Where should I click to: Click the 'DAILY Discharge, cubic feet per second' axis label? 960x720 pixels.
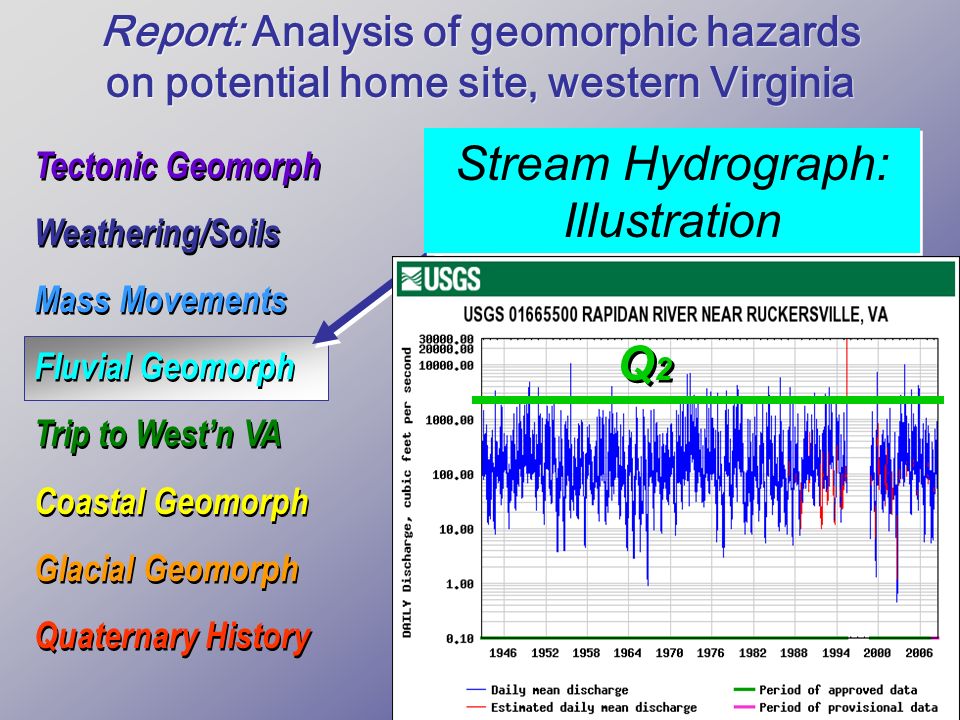click(x=407, y=493)
